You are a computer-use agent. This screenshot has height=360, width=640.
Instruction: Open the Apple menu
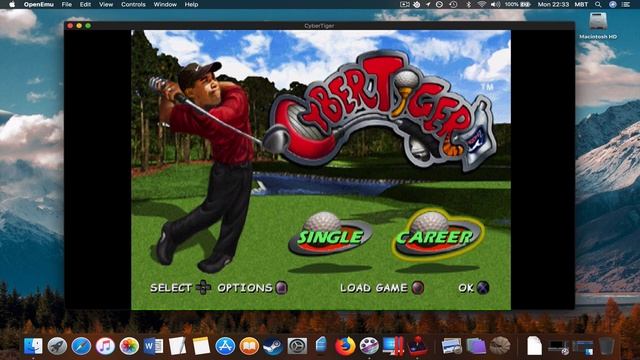pos(12,4)
